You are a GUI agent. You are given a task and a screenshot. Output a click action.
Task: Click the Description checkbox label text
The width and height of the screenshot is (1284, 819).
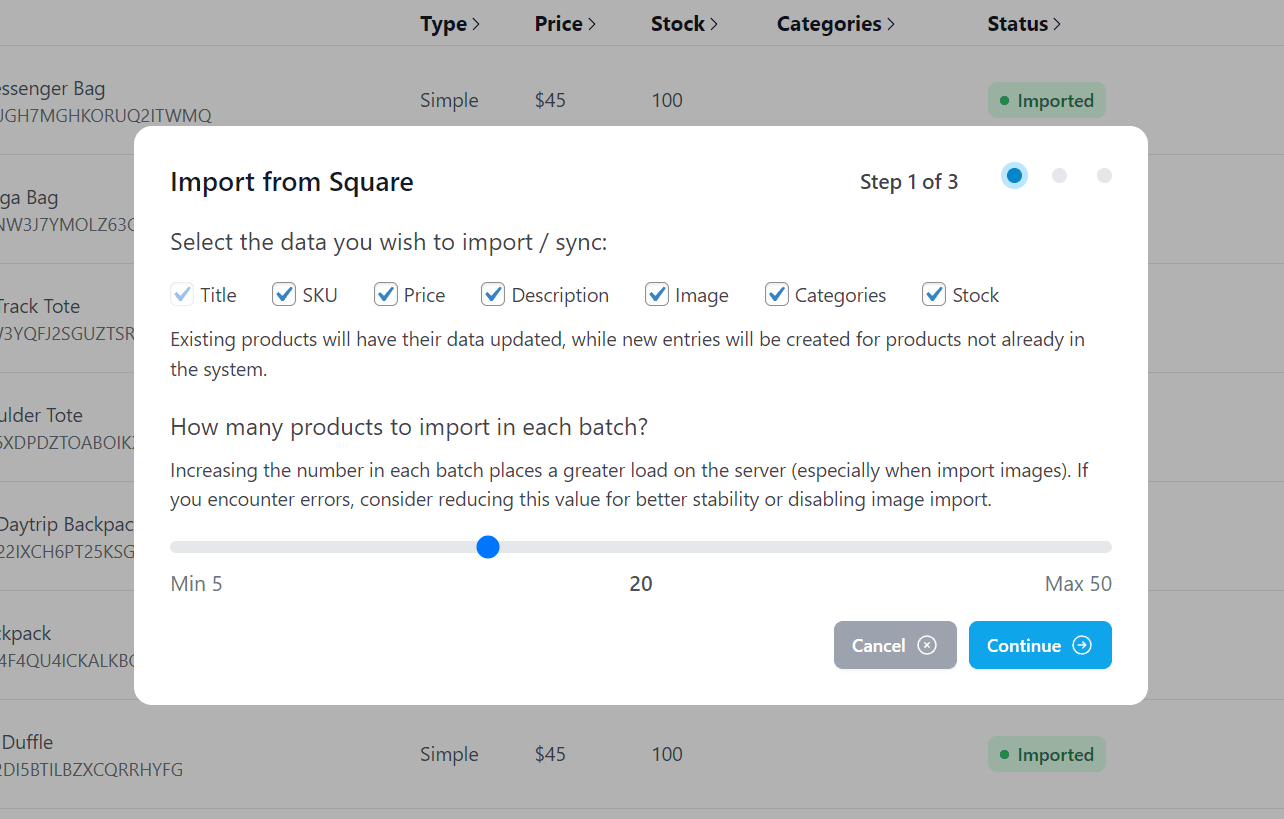click(560, 295)
